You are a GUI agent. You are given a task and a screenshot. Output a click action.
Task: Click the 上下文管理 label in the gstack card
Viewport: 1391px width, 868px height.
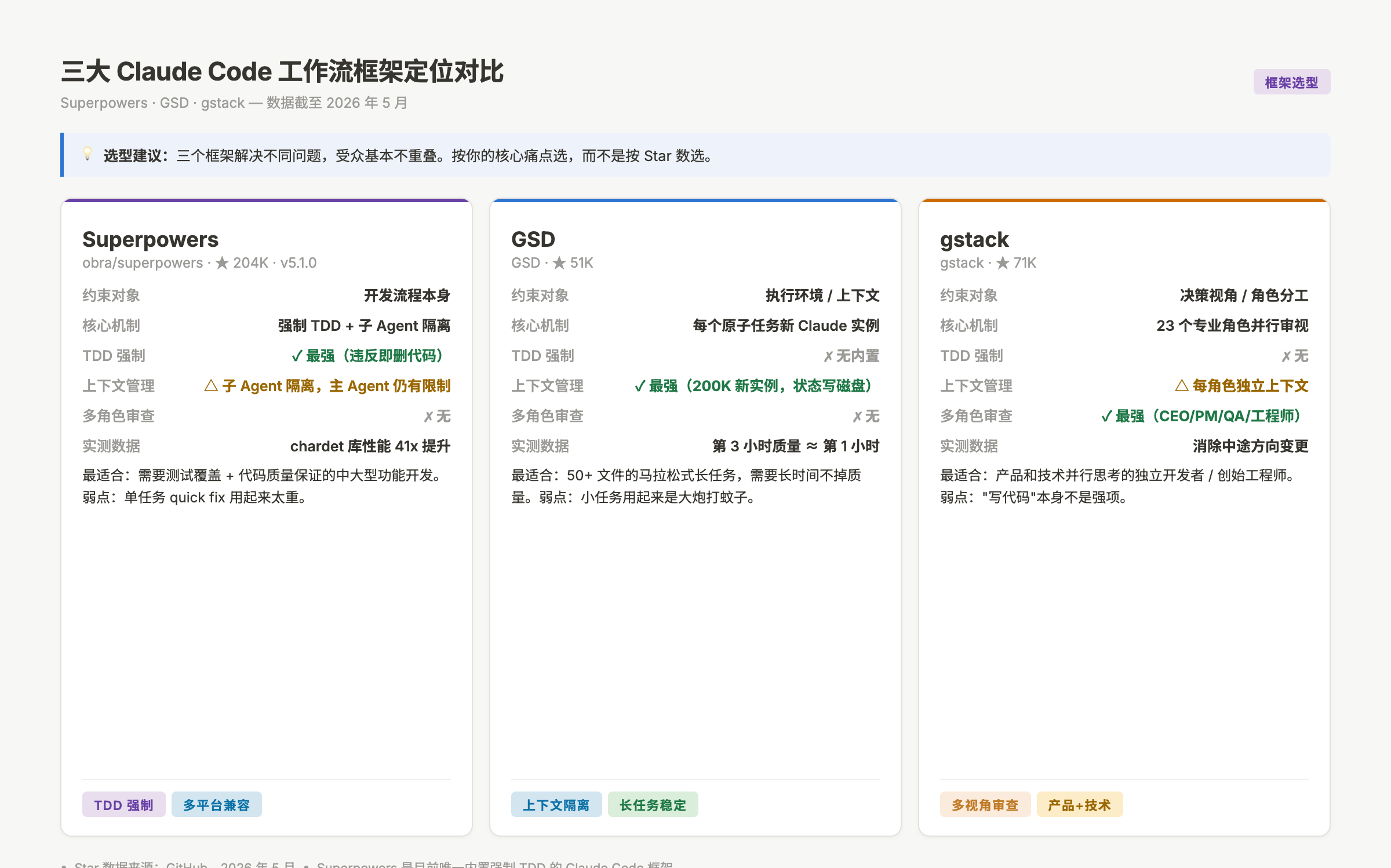[x=976, y=386]
